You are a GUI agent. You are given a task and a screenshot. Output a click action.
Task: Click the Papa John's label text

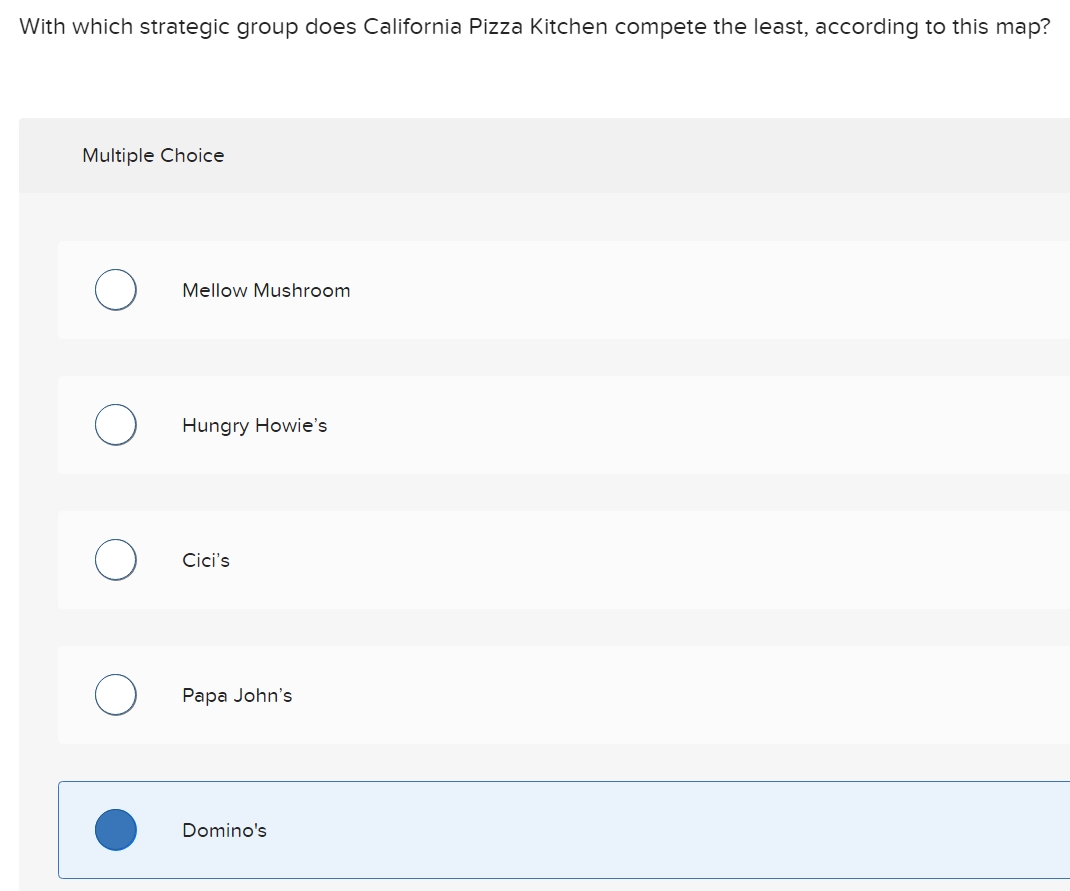click(237, 696)
